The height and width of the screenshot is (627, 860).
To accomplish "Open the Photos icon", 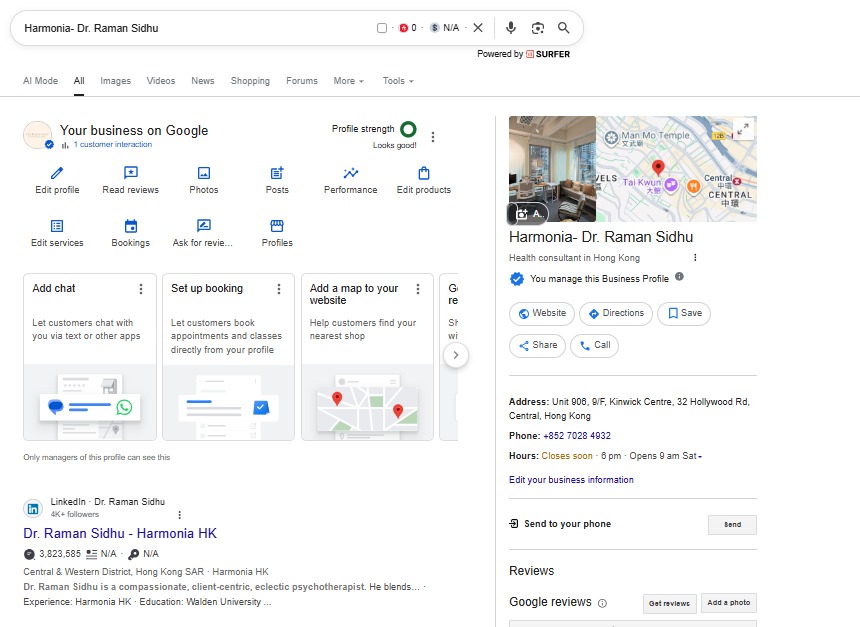I will point(203,173).
